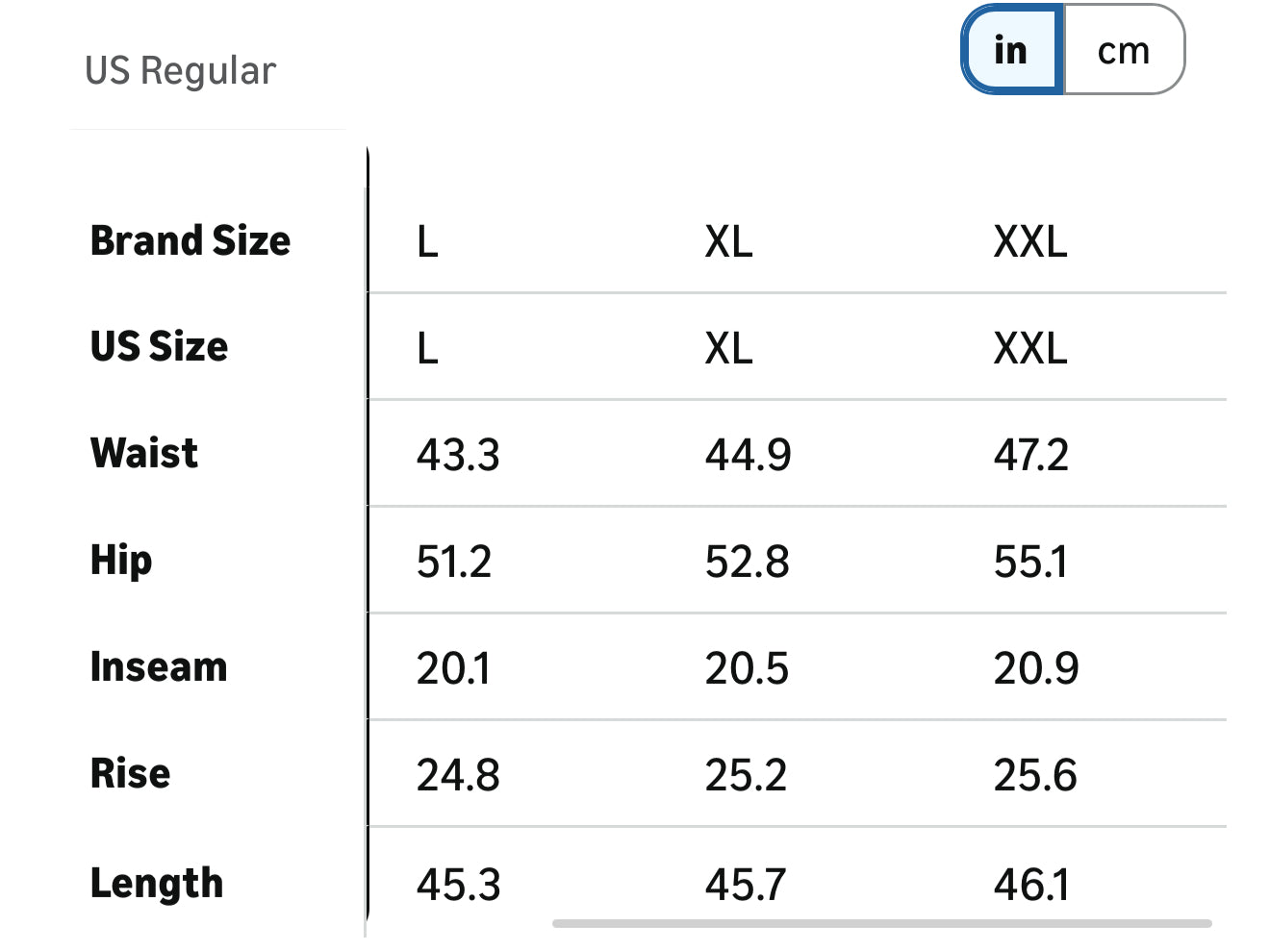Click the Inseam row label
Screen dimensions: 1270x952
pyautogui.click(x=159, y=667)
